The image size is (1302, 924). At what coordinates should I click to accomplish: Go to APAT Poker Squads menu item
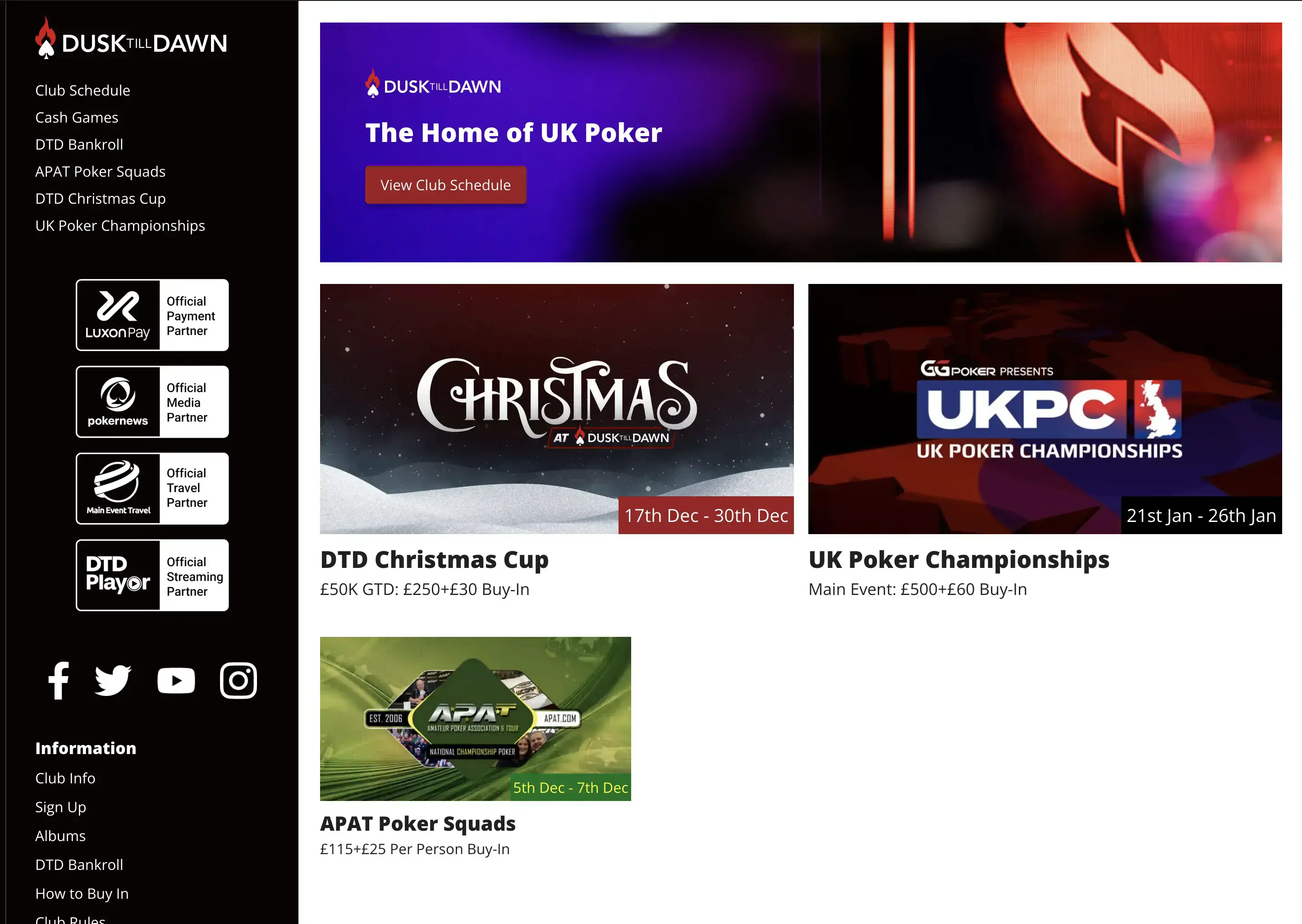click(x=100, y=171)
